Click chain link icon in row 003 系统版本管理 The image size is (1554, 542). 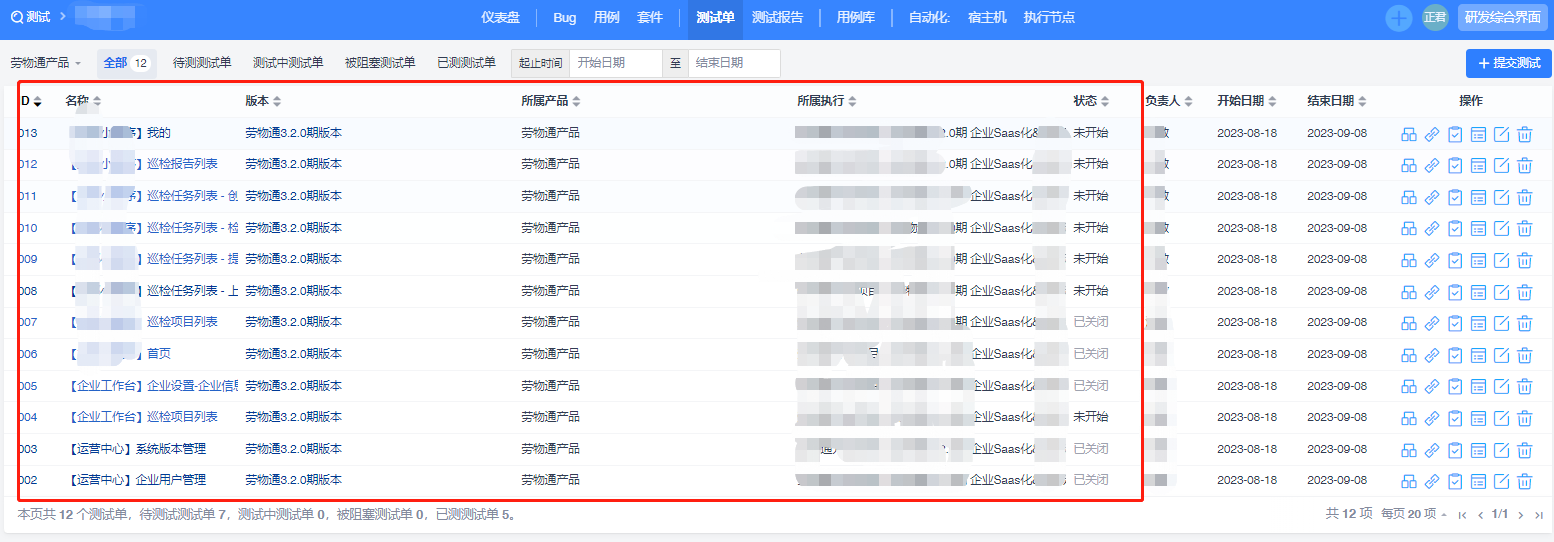[x=1432, y=450]
